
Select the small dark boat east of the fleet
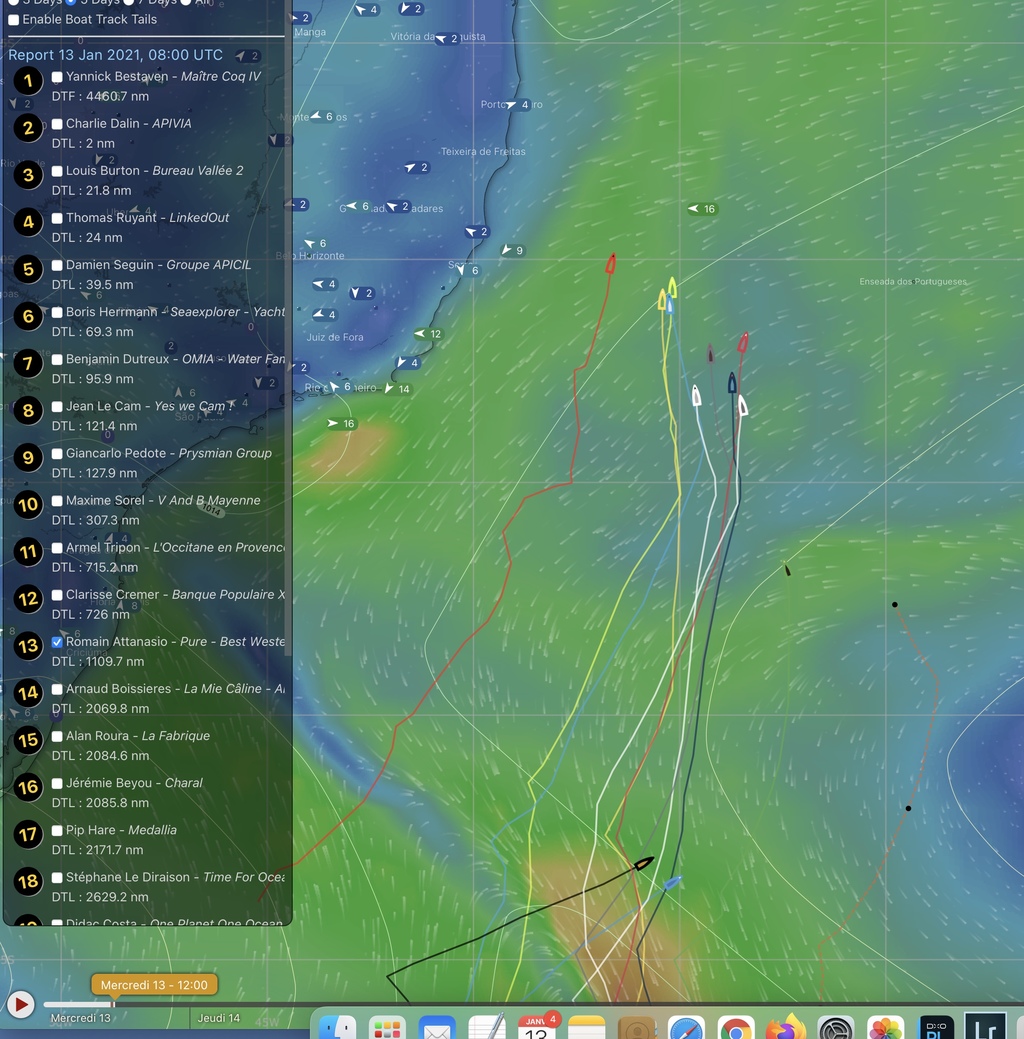787,569
